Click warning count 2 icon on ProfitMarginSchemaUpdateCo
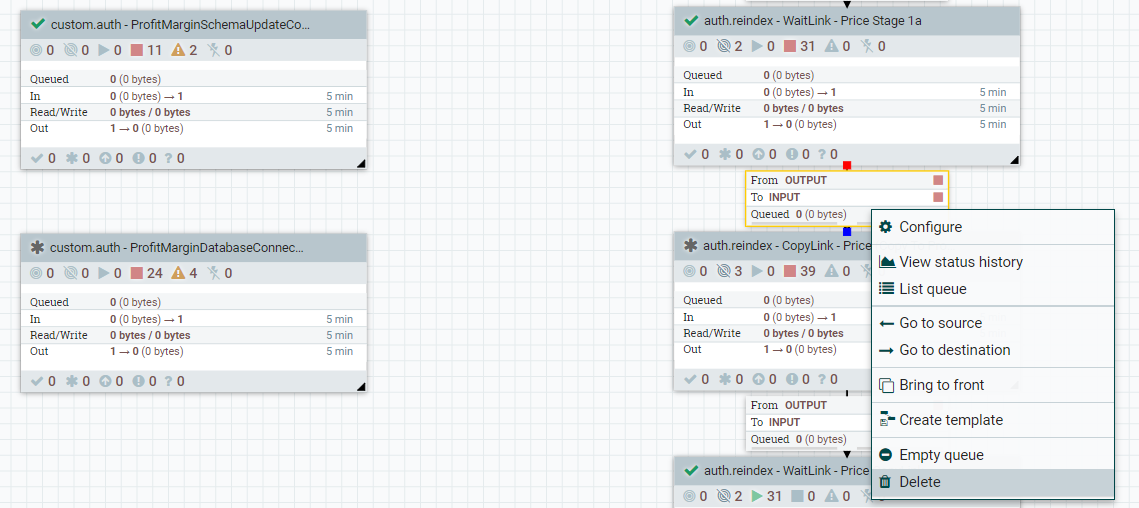 point(178,50)
